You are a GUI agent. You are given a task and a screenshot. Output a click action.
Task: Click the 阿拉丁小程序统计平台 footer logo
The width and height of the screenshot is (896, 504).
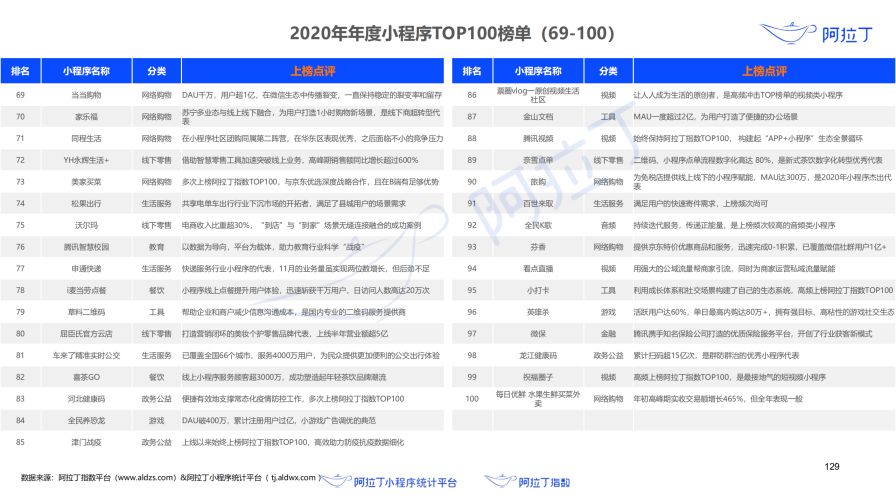(x=389, y=482)
